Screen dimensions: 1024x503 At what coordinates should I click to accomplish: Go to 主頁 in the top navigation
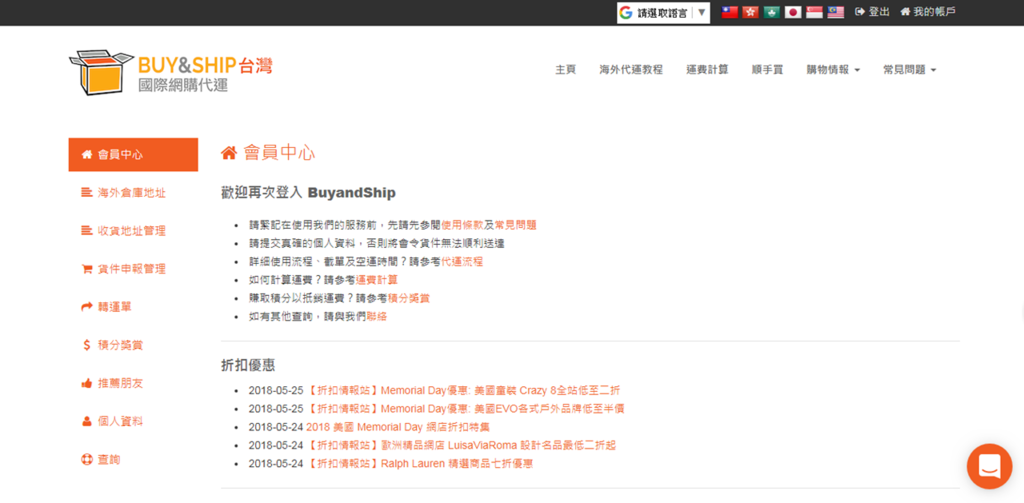coord(565,70)
